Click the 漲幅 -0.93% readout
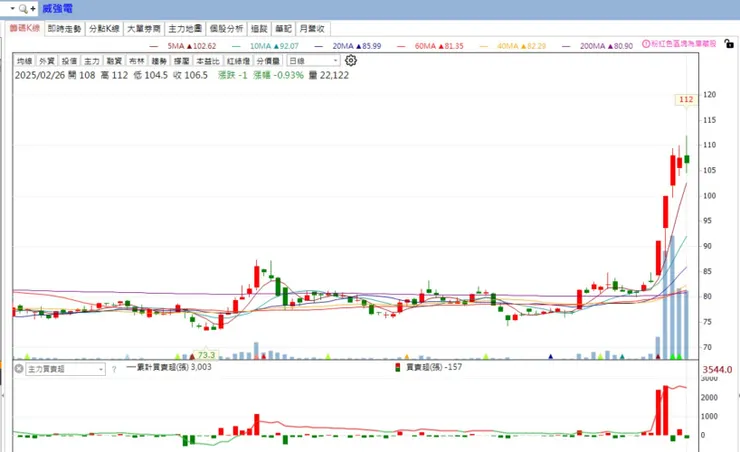This screenshot has height=452, width=740. tap(278, 75)
